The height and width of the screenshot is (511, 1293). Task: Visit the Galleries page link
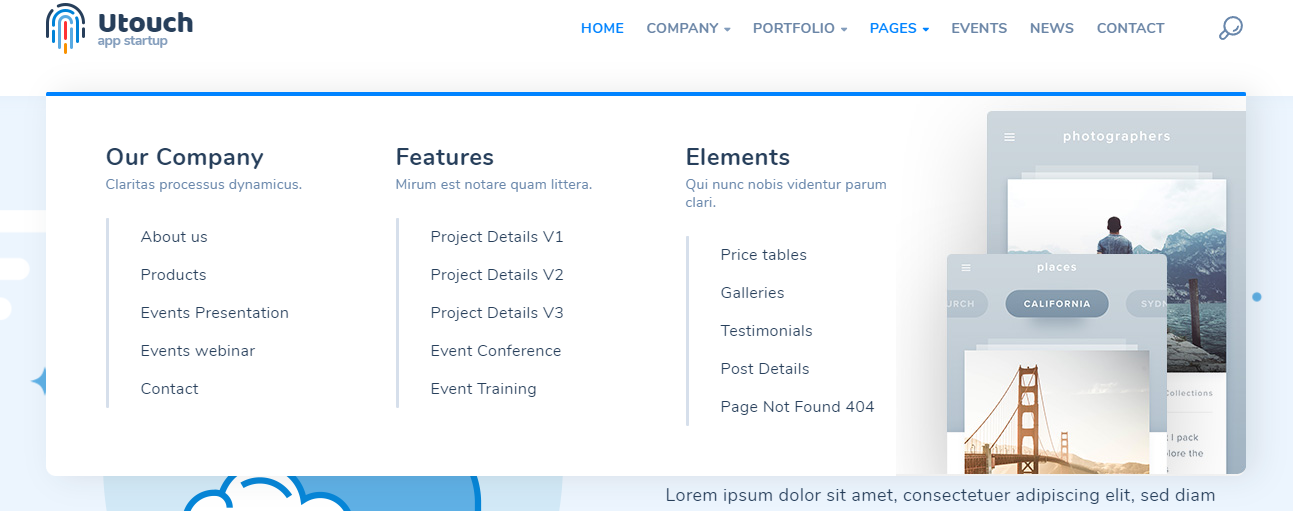coord(752,293)
